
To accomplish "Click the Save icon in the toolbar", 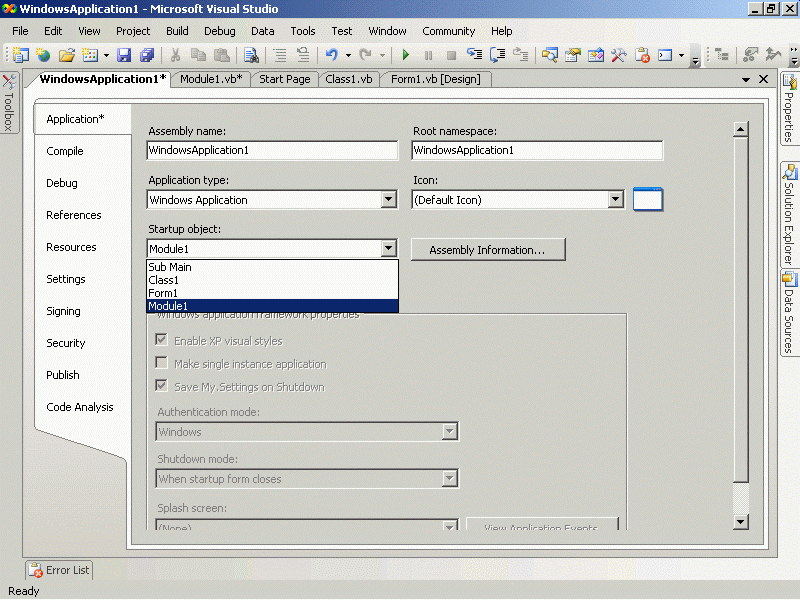I will click(125, 56).
